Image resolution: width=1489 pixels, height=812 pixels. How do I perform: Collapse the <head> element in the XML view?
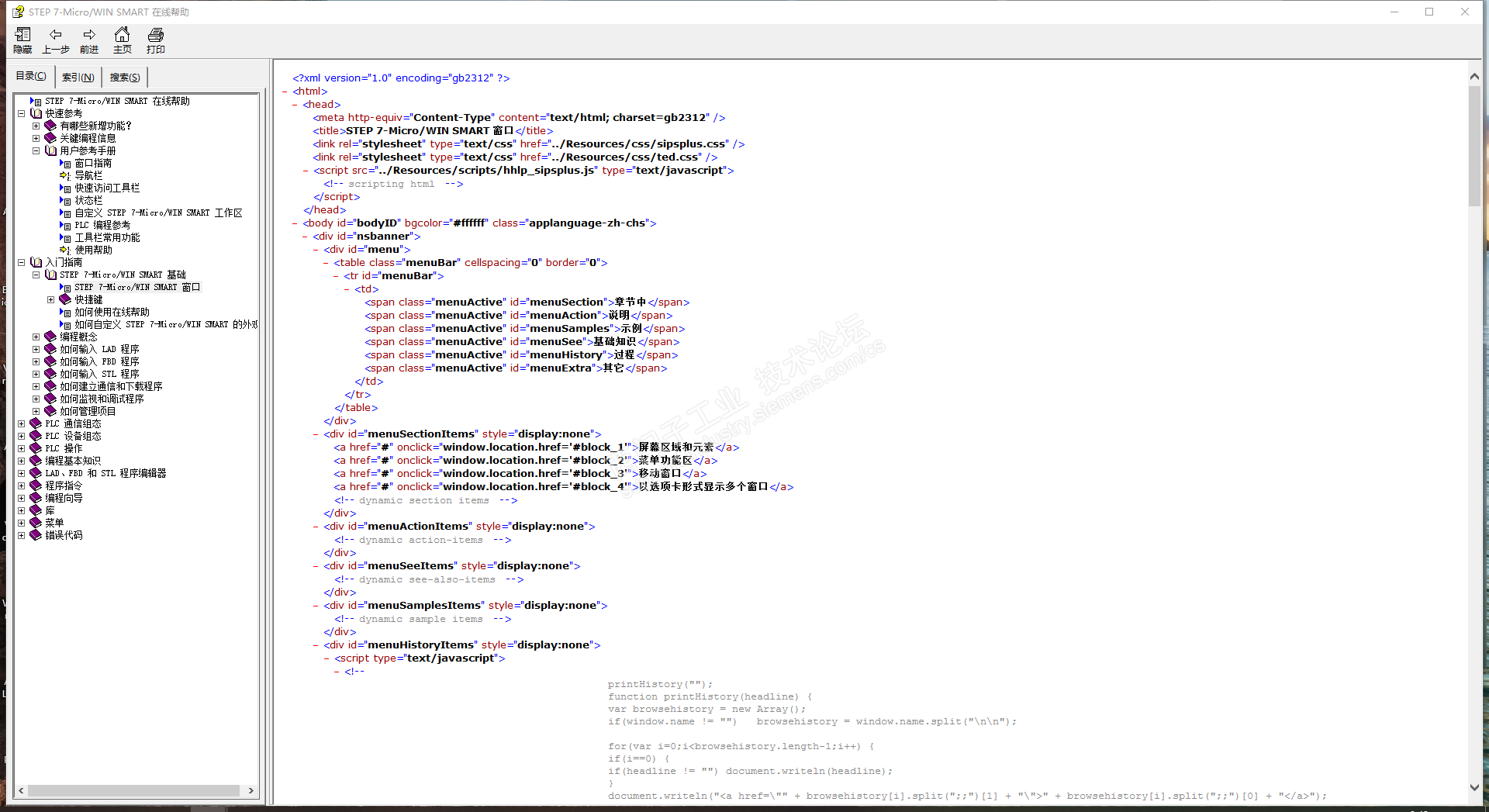(295, 105)
